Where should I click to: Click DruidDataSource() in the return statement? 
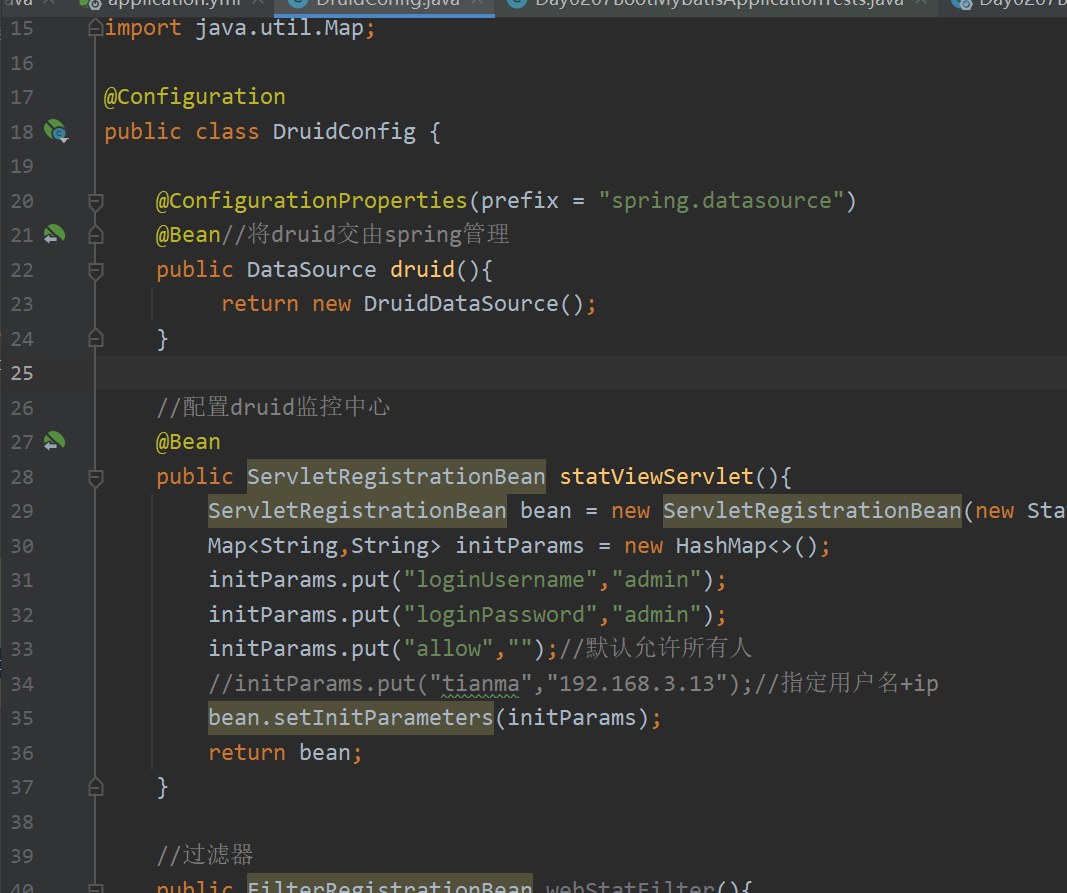(473, 304)
